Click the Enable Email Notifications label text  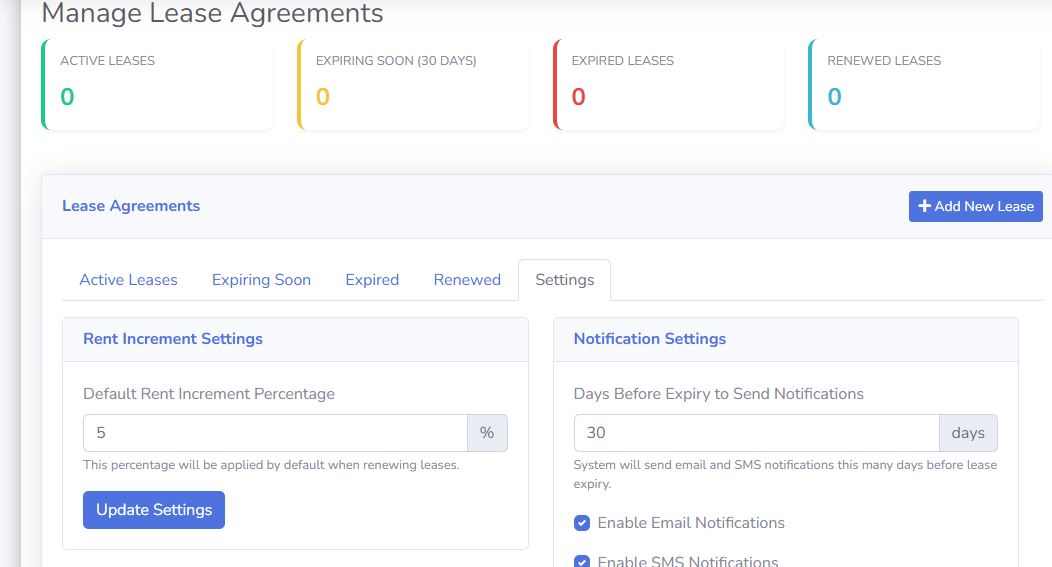coord(691,523)
